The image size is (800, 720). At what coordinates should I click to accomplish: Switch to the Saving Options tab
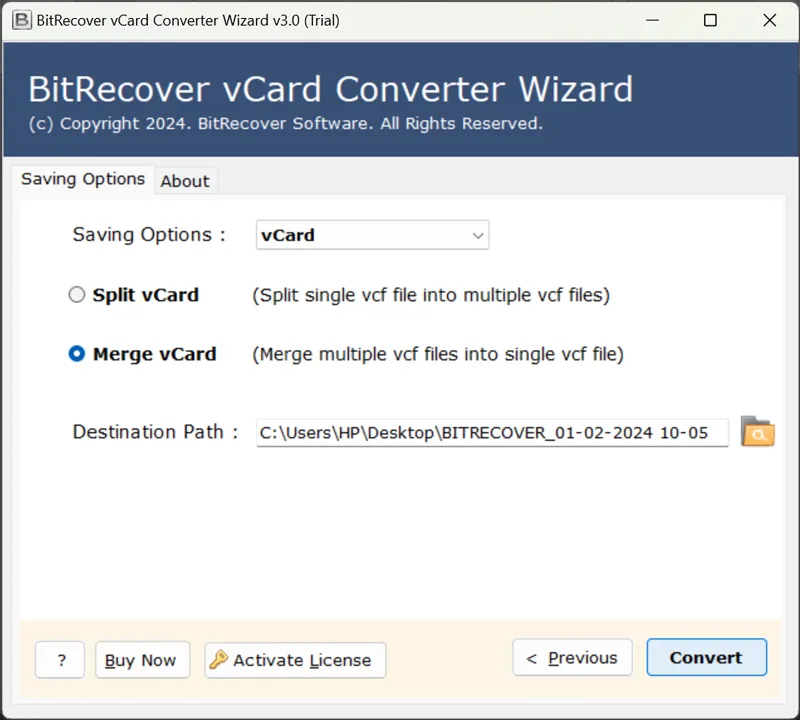pyautogui.click(x=83, y=179)
